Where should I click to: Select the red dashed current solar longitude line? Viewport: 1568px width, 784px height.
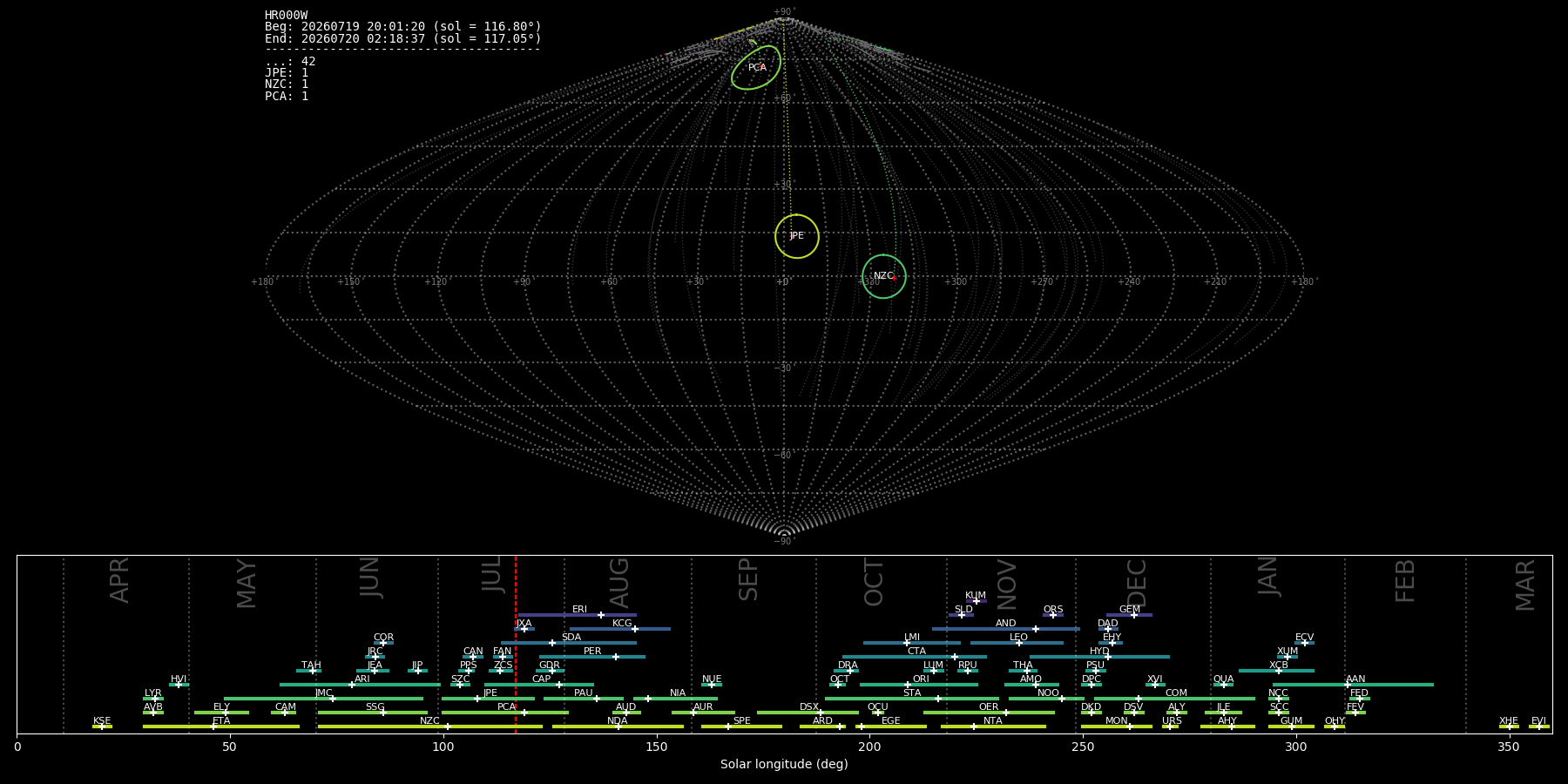pos(516,644)
